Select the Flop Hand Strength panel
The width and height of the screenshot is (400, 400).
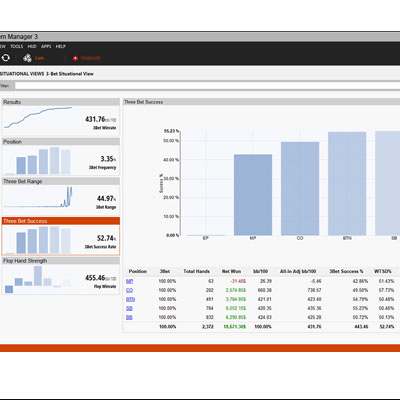pos(61,276)
